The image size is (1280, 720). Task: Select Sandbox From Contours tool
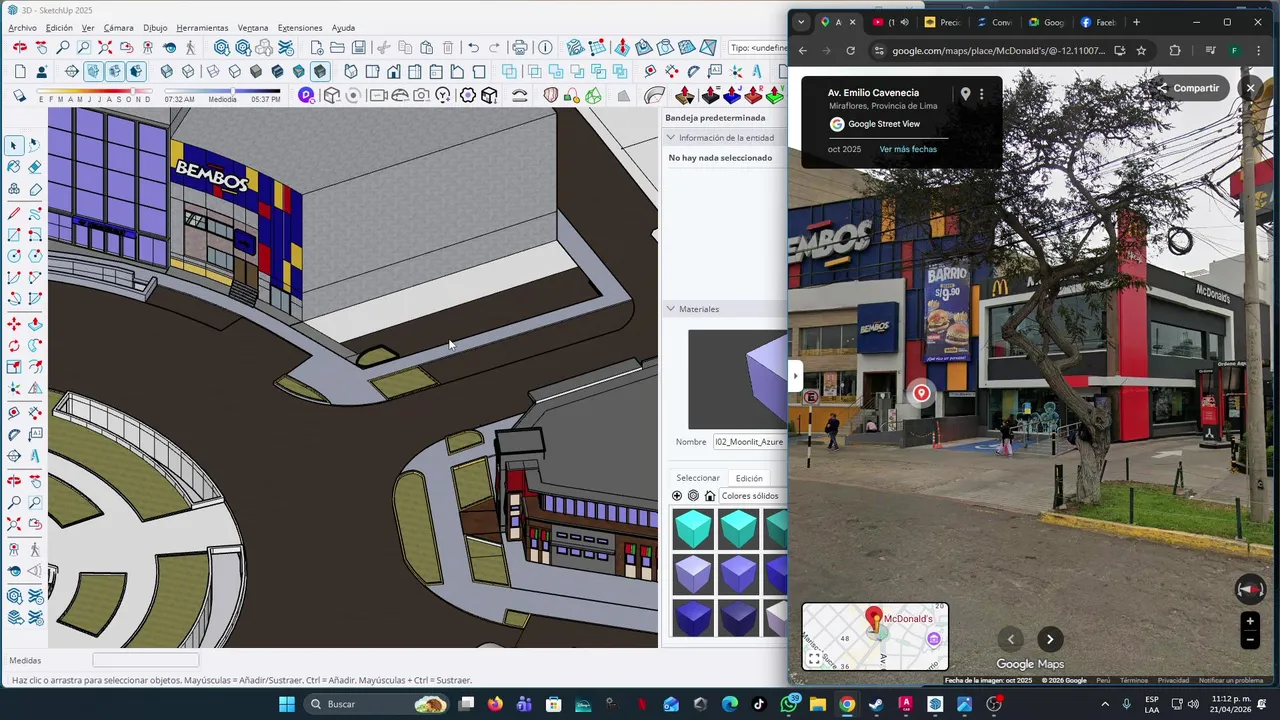point(575,47)
